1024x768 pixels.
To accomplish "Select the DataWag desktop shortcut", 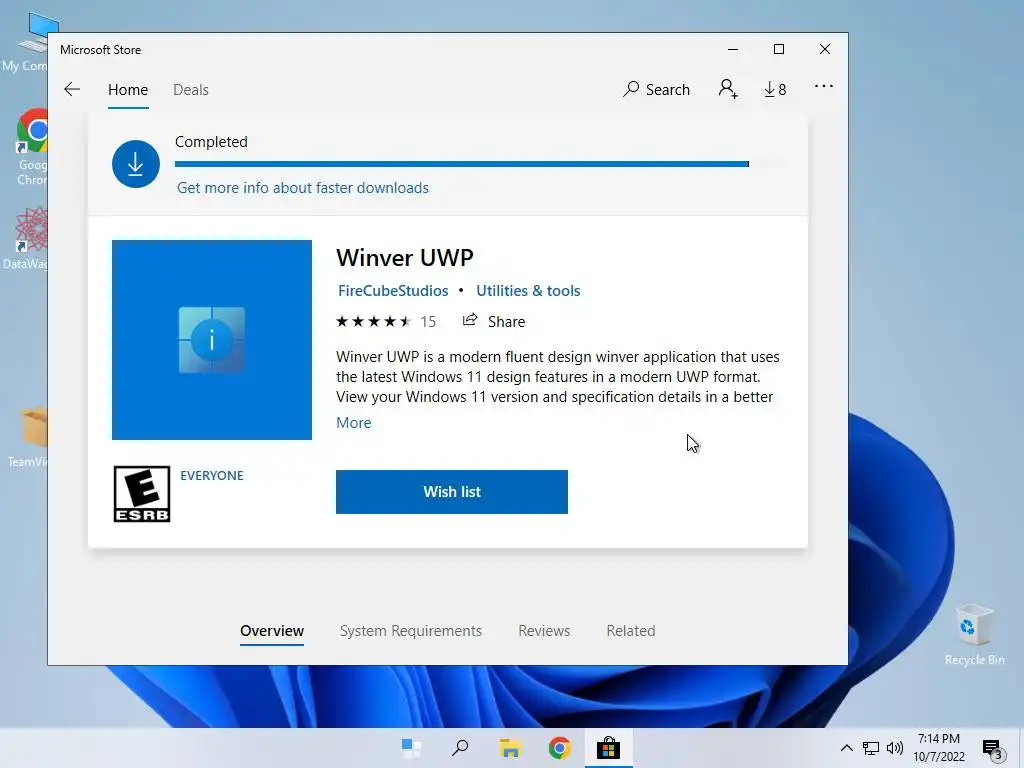I will (26, 238).
